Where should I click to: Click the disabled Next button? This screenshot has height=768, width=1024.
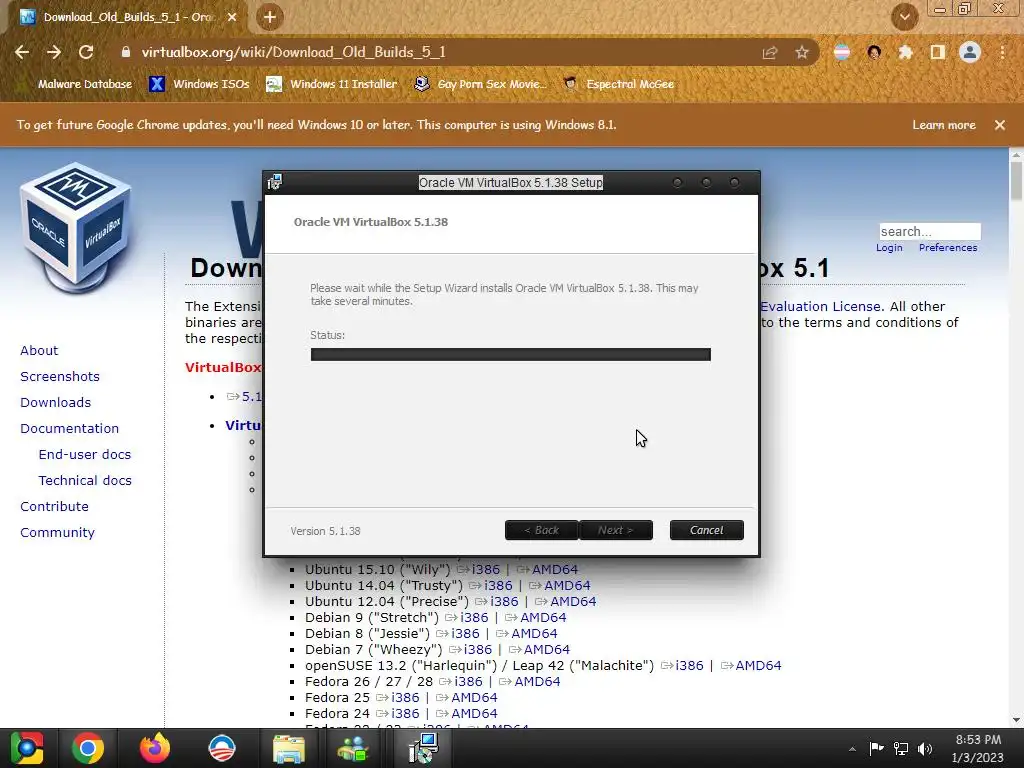pyautogui.click(x=616, y=530)
